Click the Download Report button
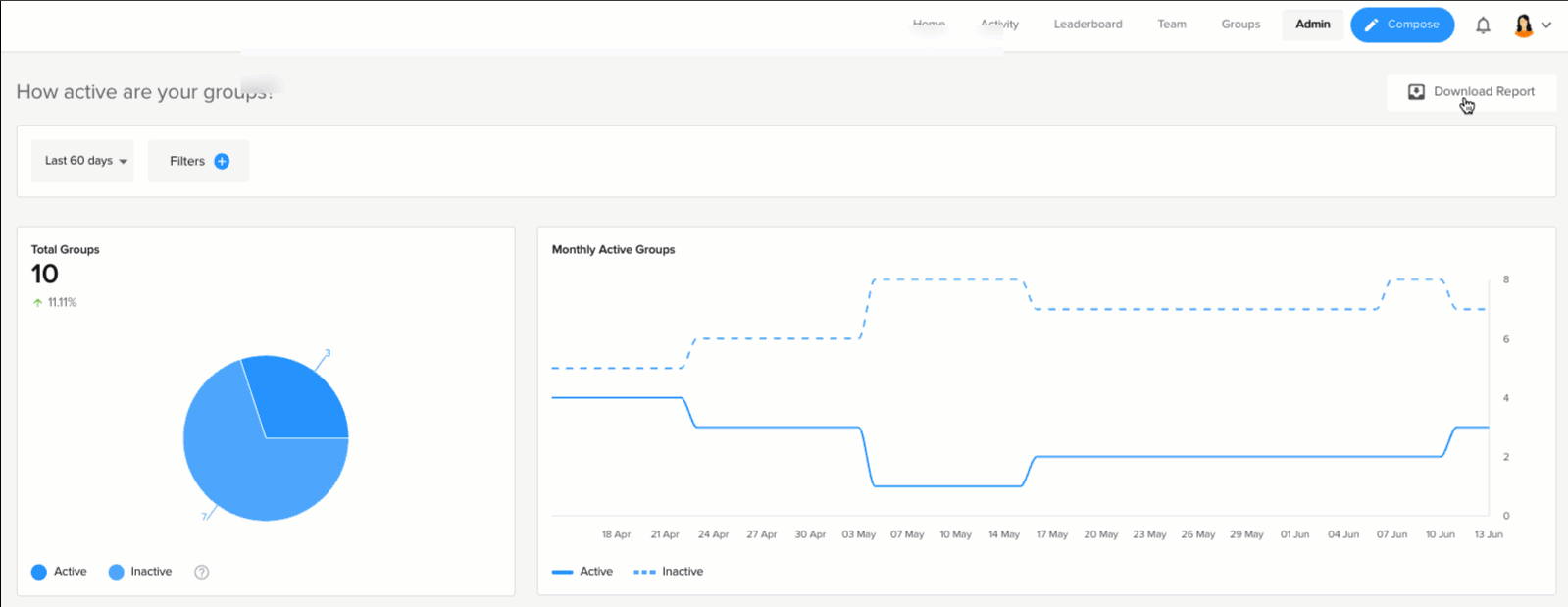Screen dimensions: 1568x607 pyautogui.click(x=1471, y=92)
